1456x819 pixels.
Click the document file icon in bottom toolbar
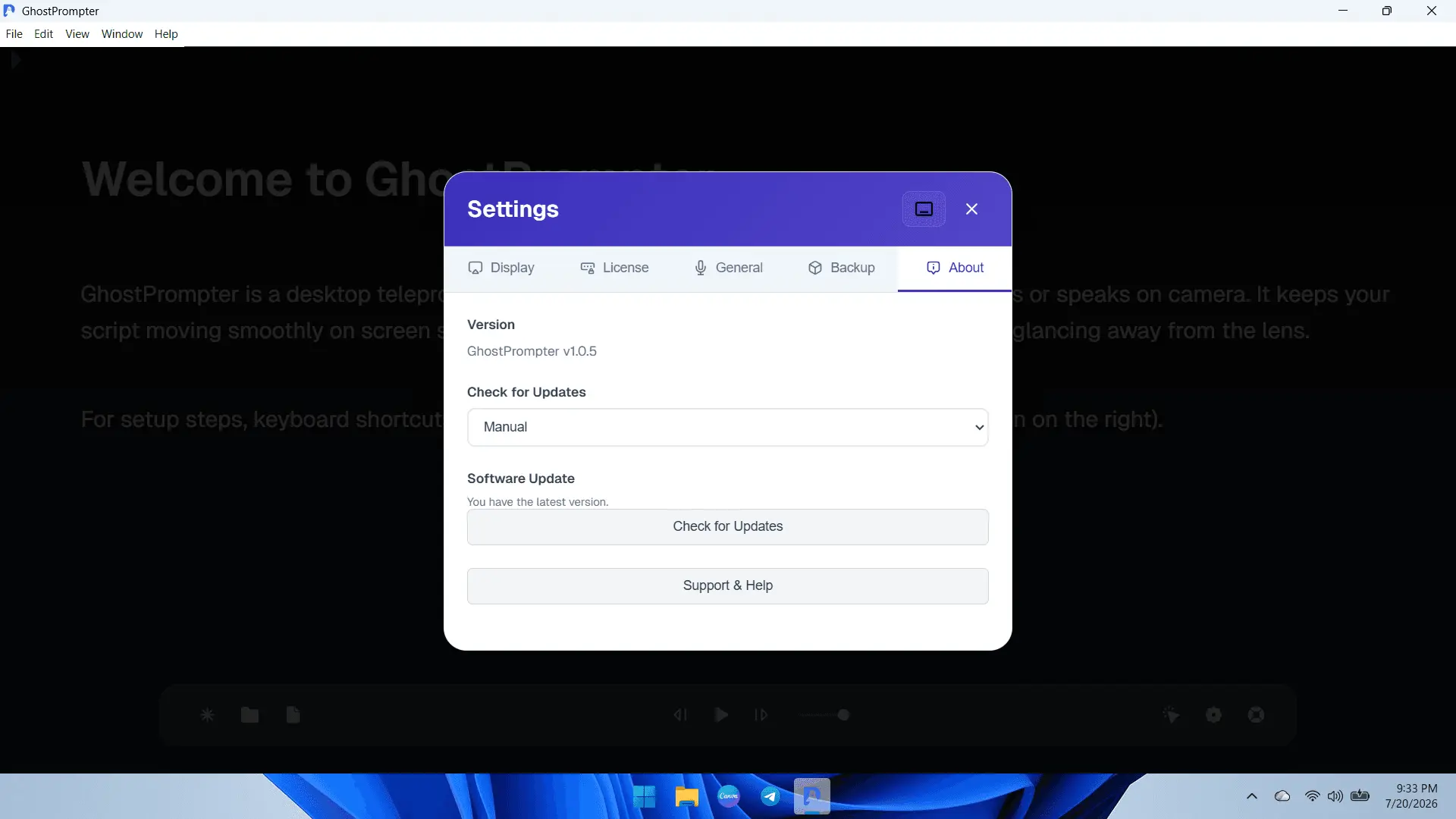point(293,715)
